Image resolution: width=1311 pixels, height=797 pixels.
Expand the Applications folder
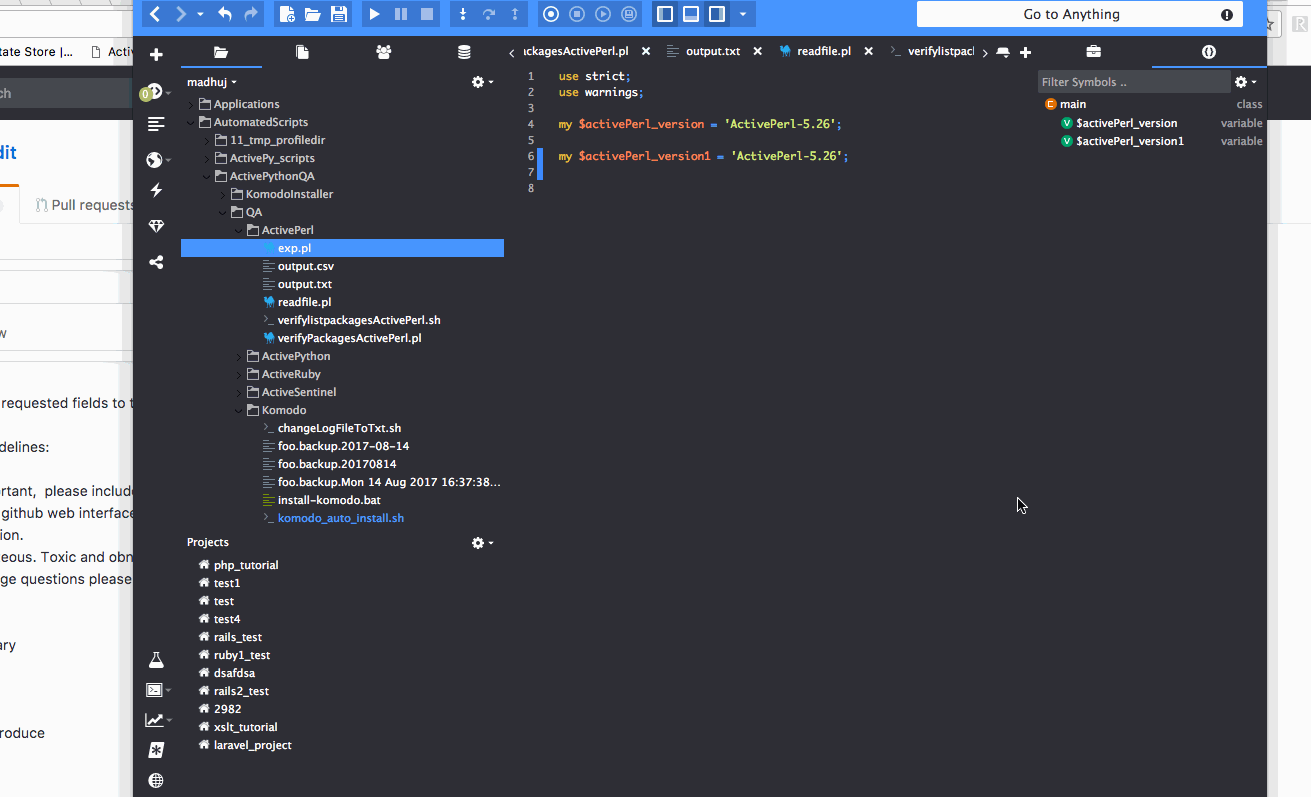[x=191, y=104]
